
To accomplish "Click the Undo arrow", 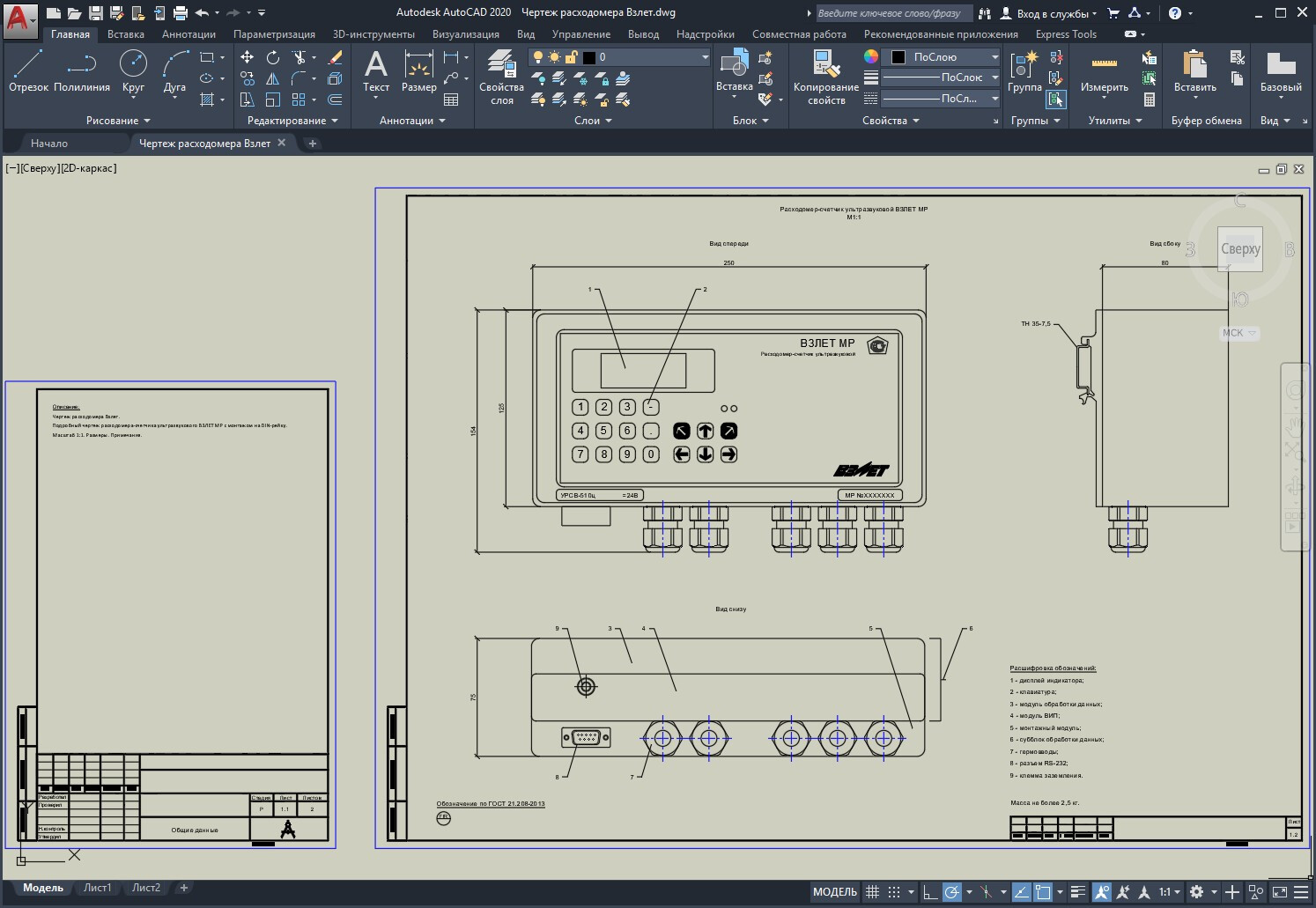I will coord(202,13).
